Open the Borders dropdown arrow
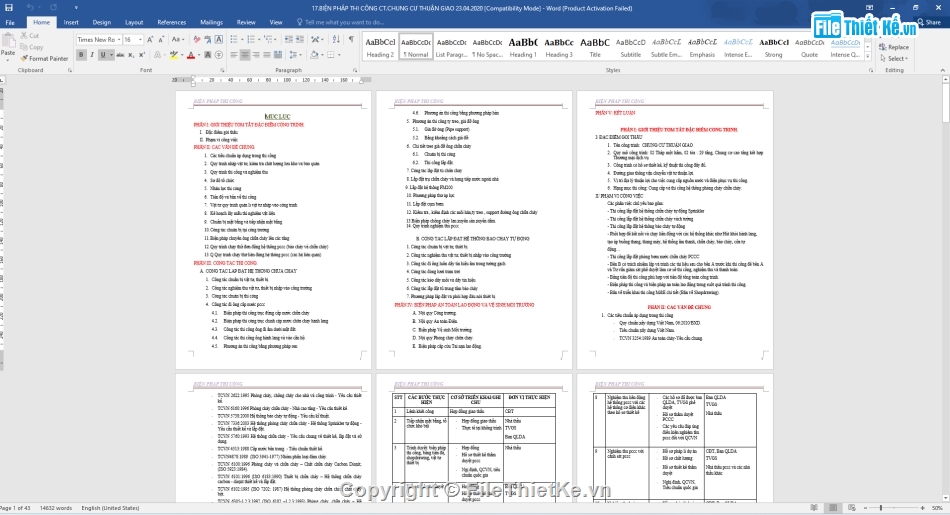Viewport: 950px width, 515px height. click(339, 55)
